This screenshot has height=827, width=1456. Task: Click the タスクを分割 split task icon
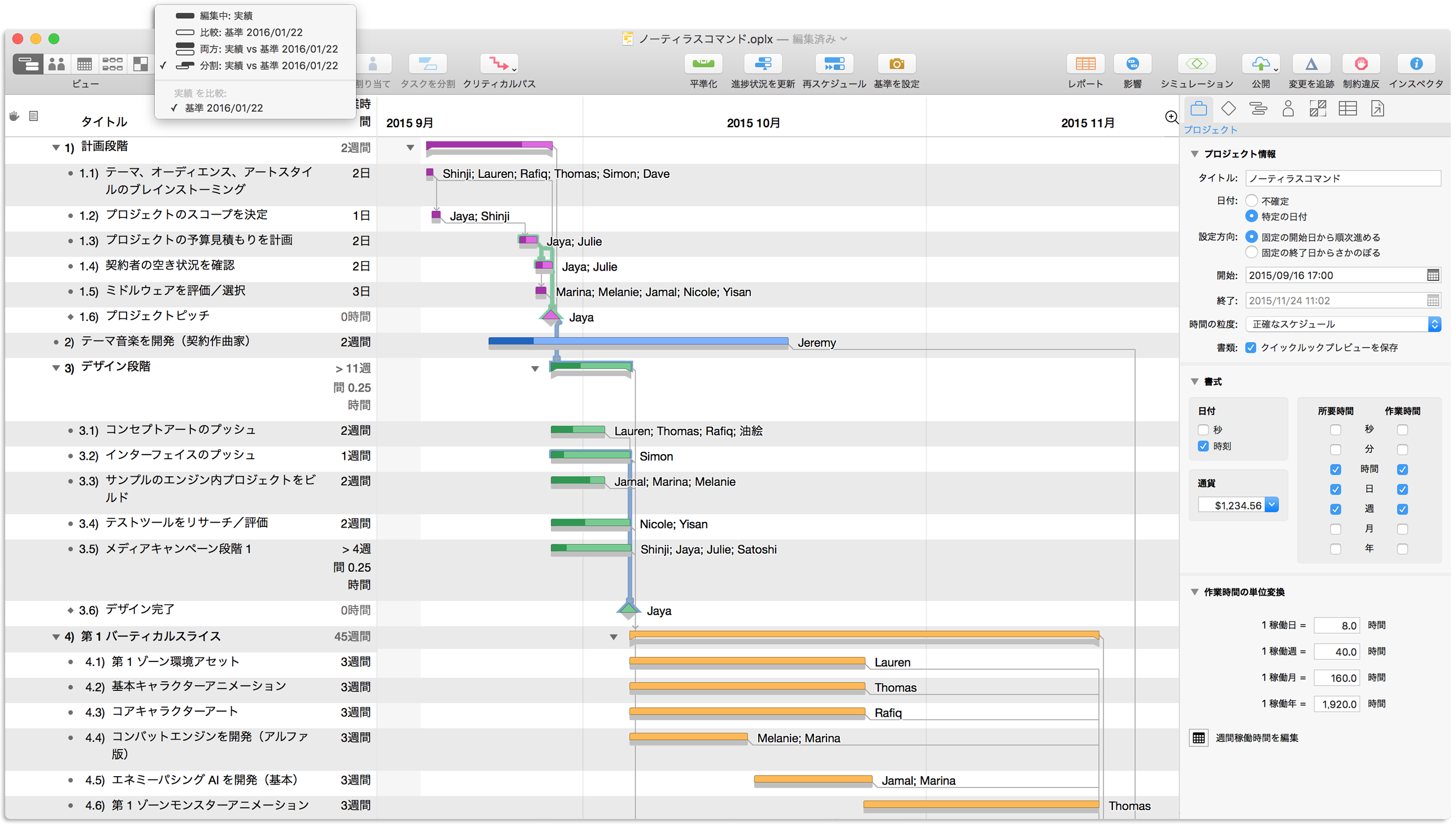tap(428, 64)
